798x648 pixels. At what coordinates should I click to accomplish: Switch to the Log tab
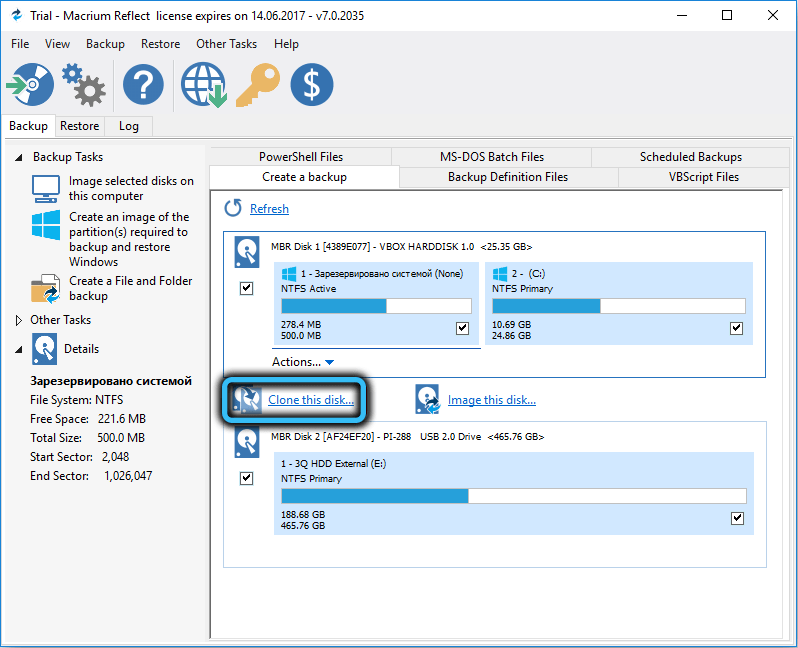pos(129,126)
